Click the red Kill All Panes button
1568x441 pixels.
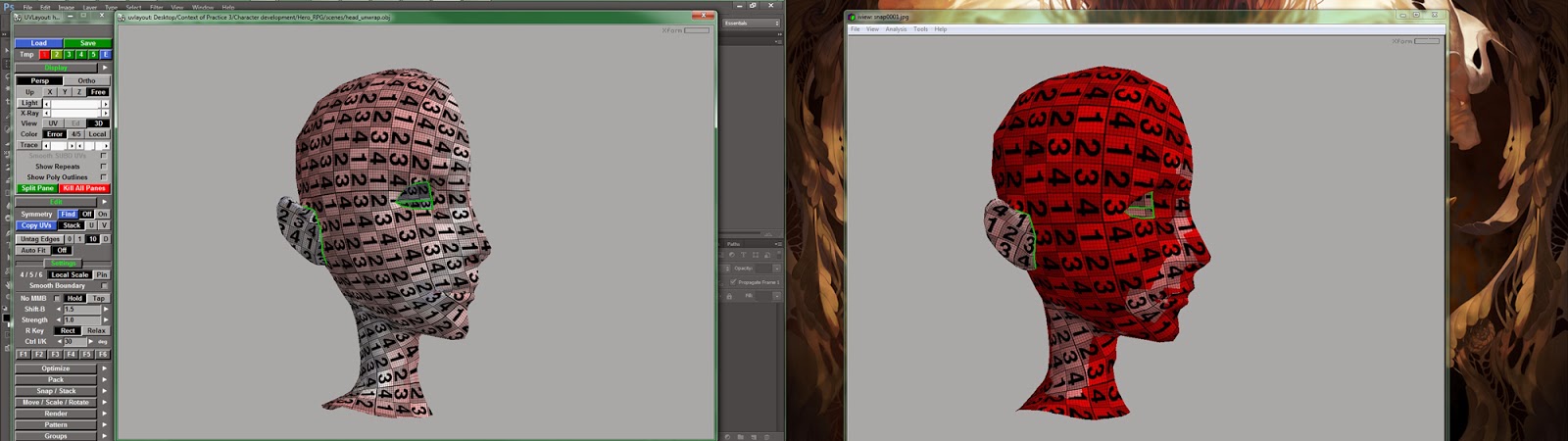84,188
